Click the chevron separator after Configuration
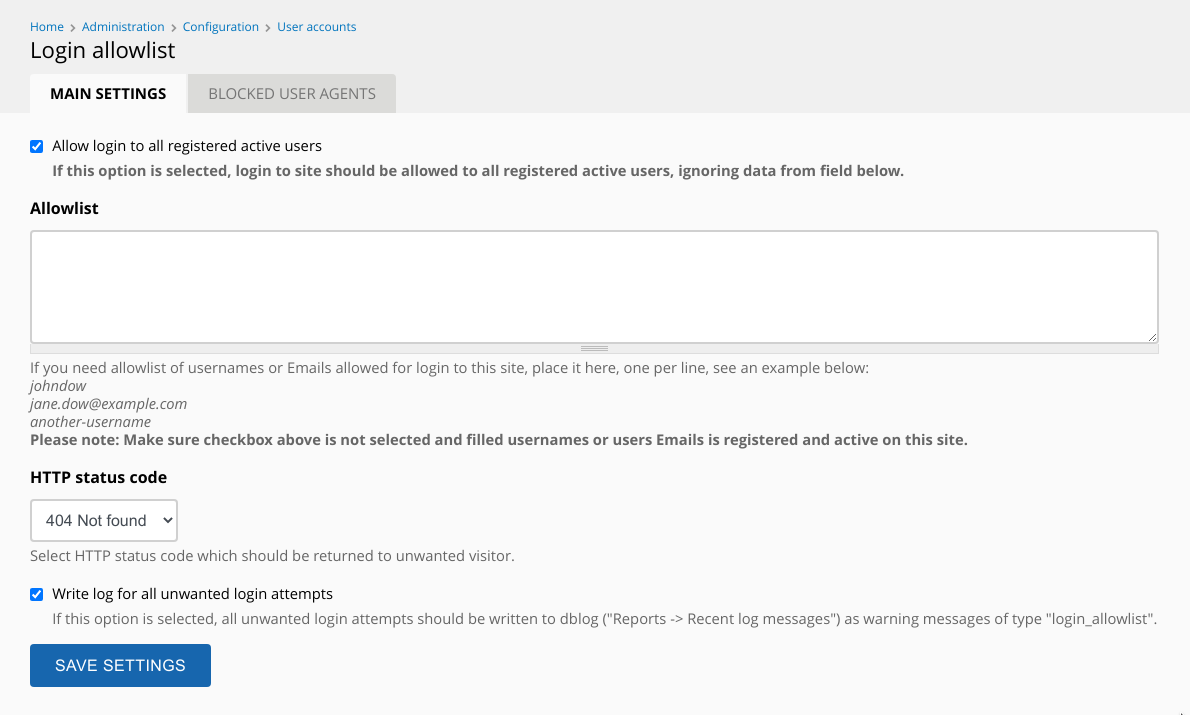The width and height of the screenshot is (1190, 715). (268, 27)
